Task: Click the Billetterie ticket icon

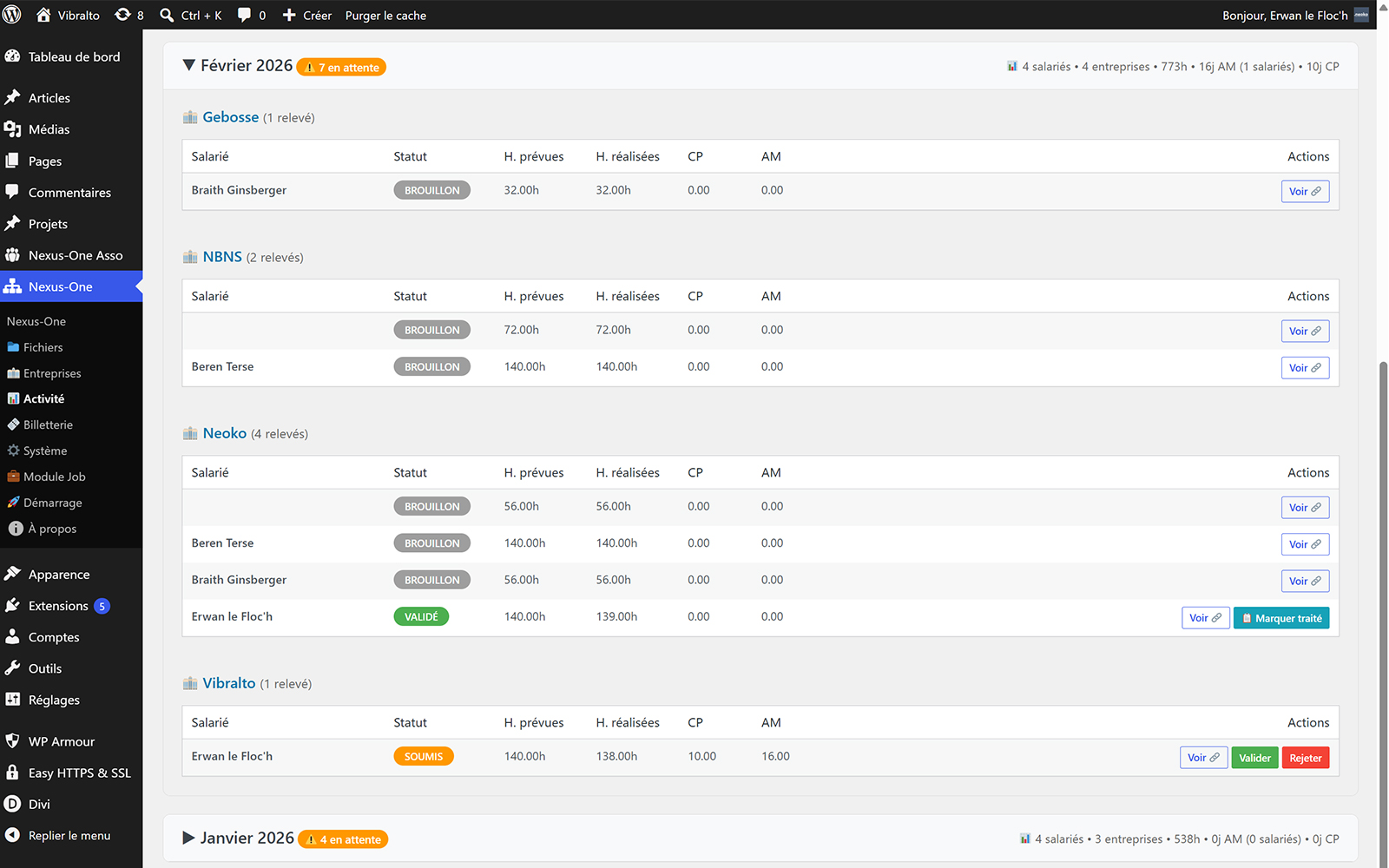Action: coord(13,424)
